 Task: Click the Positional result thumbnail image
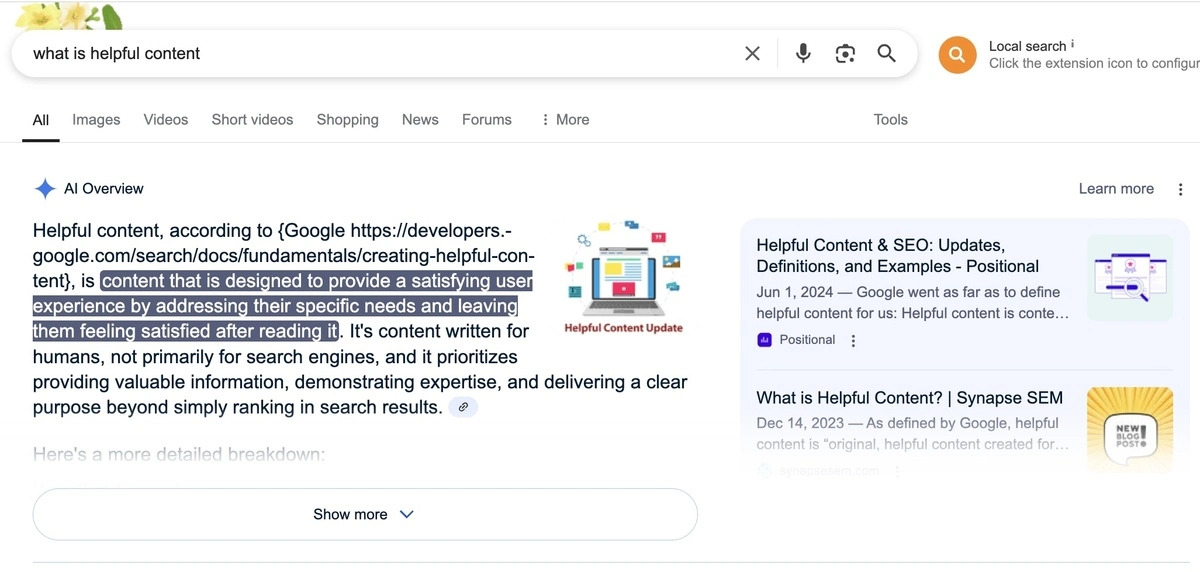[x=1130, y=277]
